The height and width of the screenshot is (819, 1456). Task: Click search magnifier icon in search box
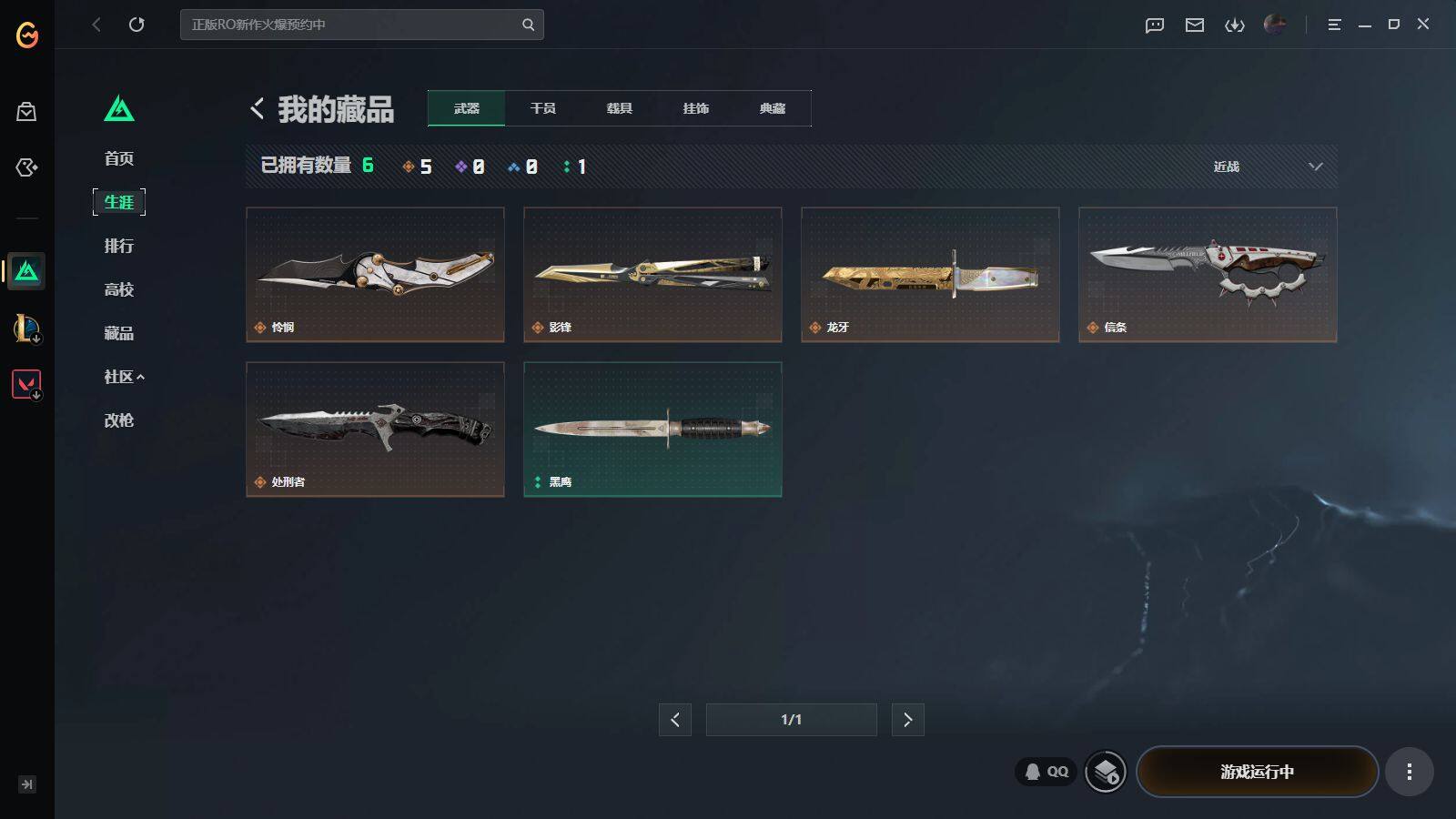528,25
